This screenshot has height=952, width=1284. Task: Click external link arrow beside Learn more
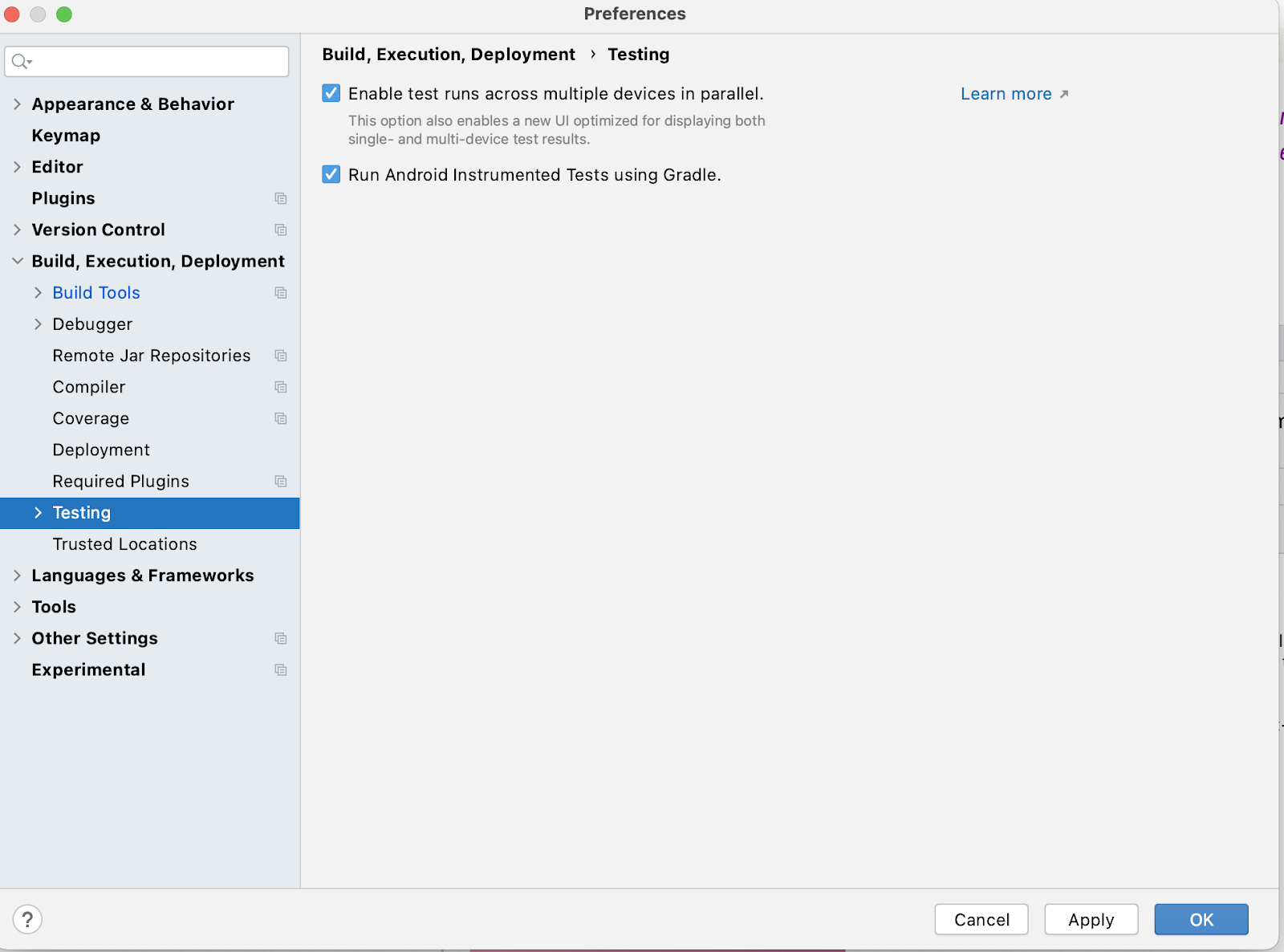(x=1064, y=95)
